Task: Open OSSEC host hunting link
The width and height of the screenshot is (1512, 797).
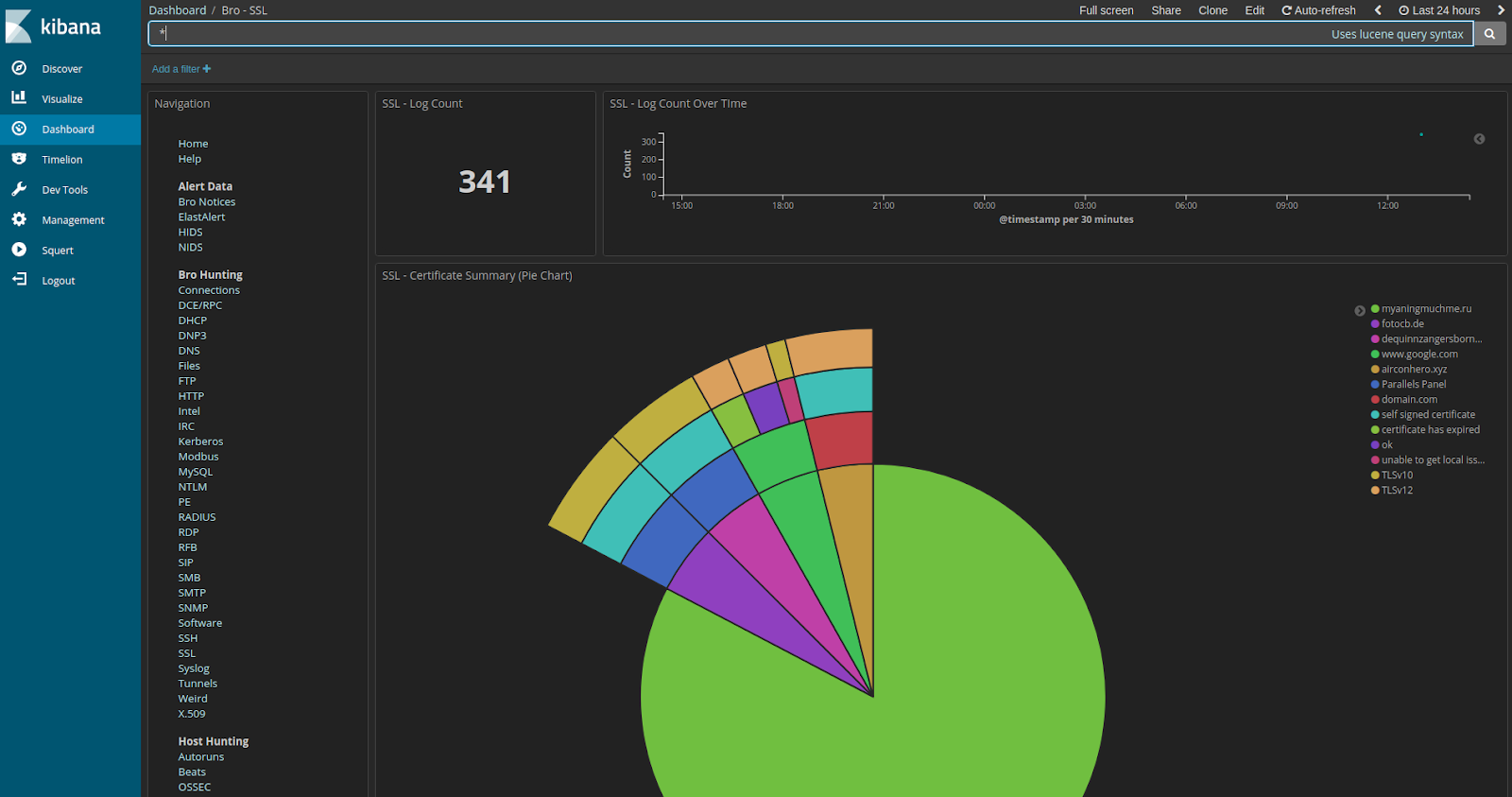Action: pos(195,787)
